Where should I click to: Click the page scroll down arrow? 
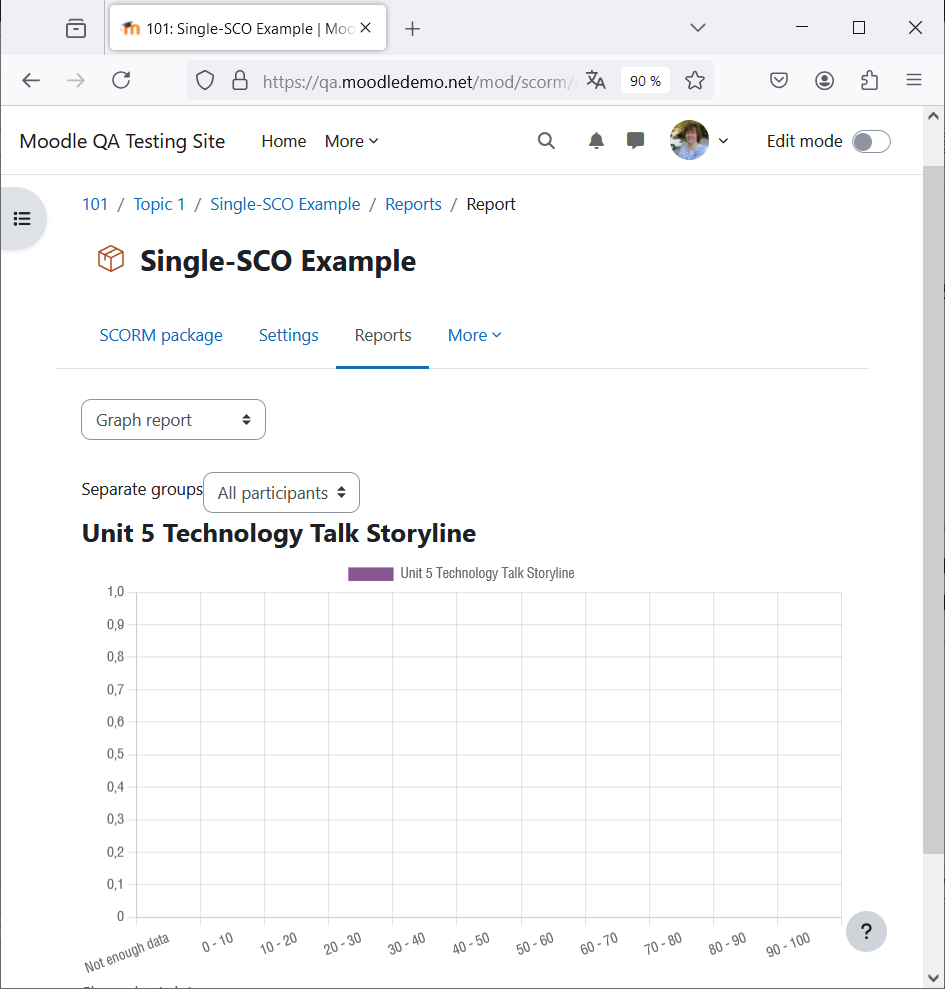[x=934, y=978]
